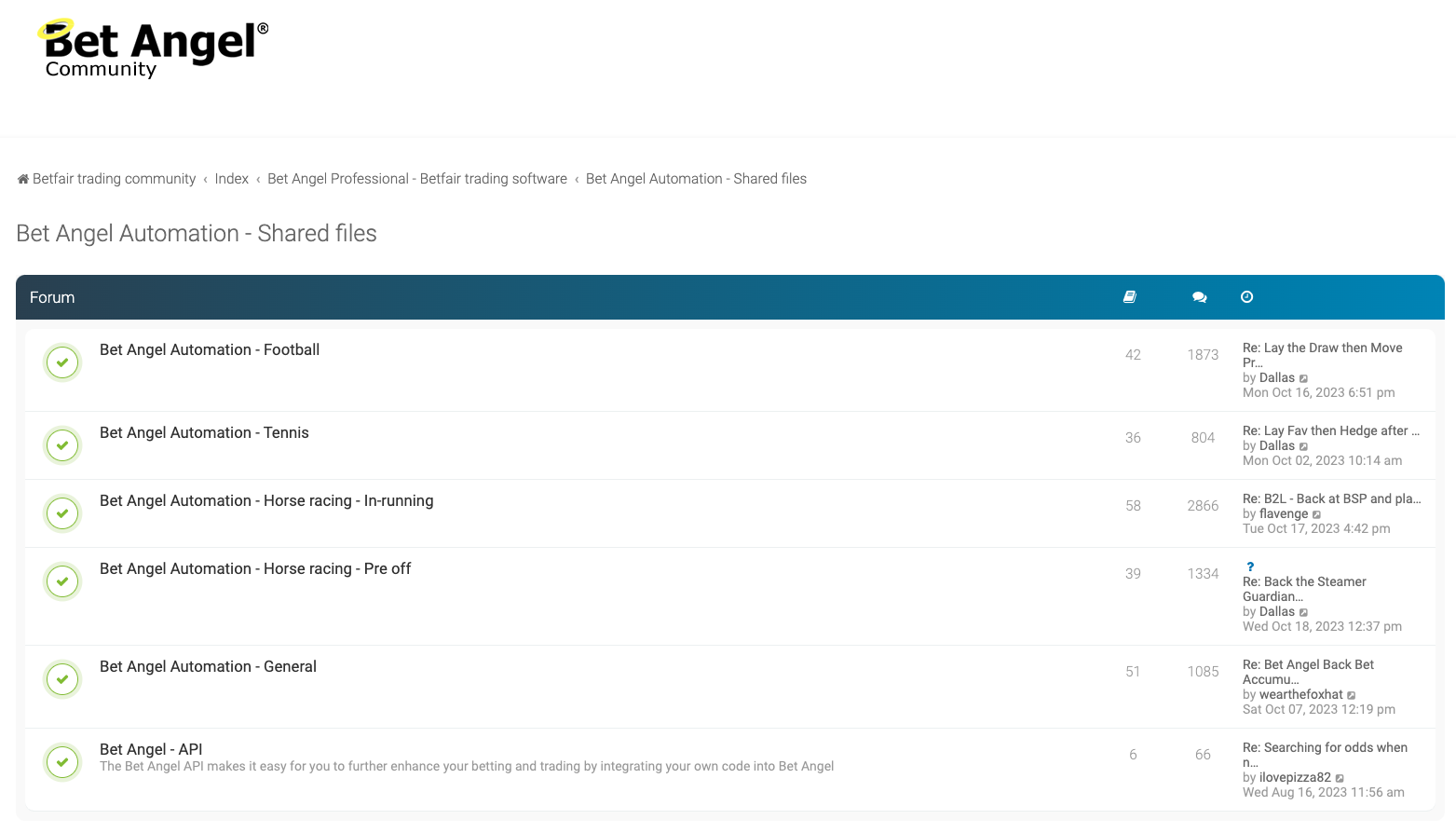Select the Index breadcrumb
Screen dimensions: 1456x833
tap(231, 179)
